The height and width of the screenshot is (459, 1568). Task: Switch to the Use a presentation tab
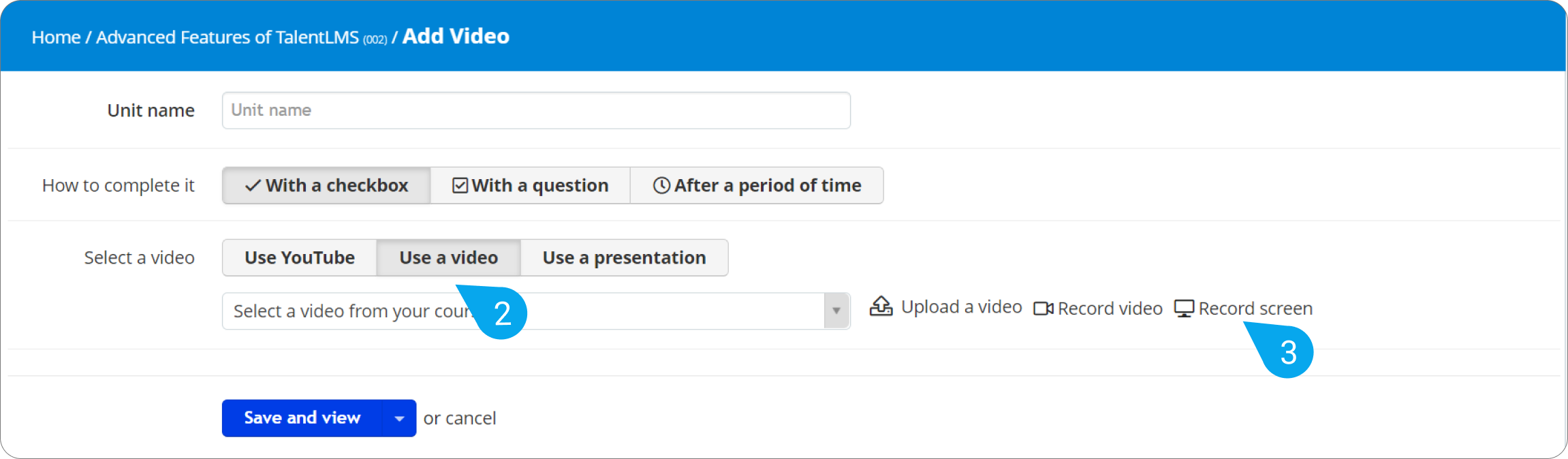pos(624,257)
